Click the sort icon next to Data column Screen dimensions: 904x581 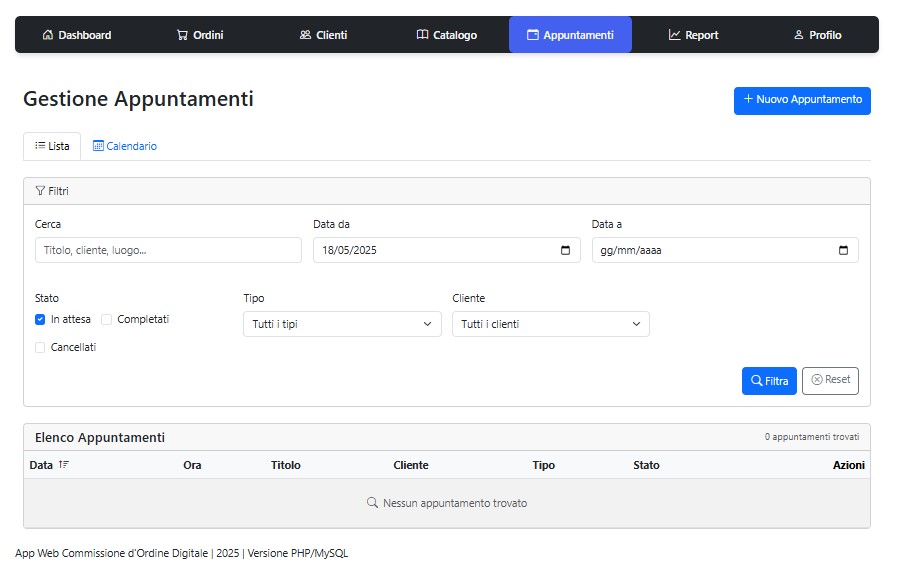tap(64, 465)
